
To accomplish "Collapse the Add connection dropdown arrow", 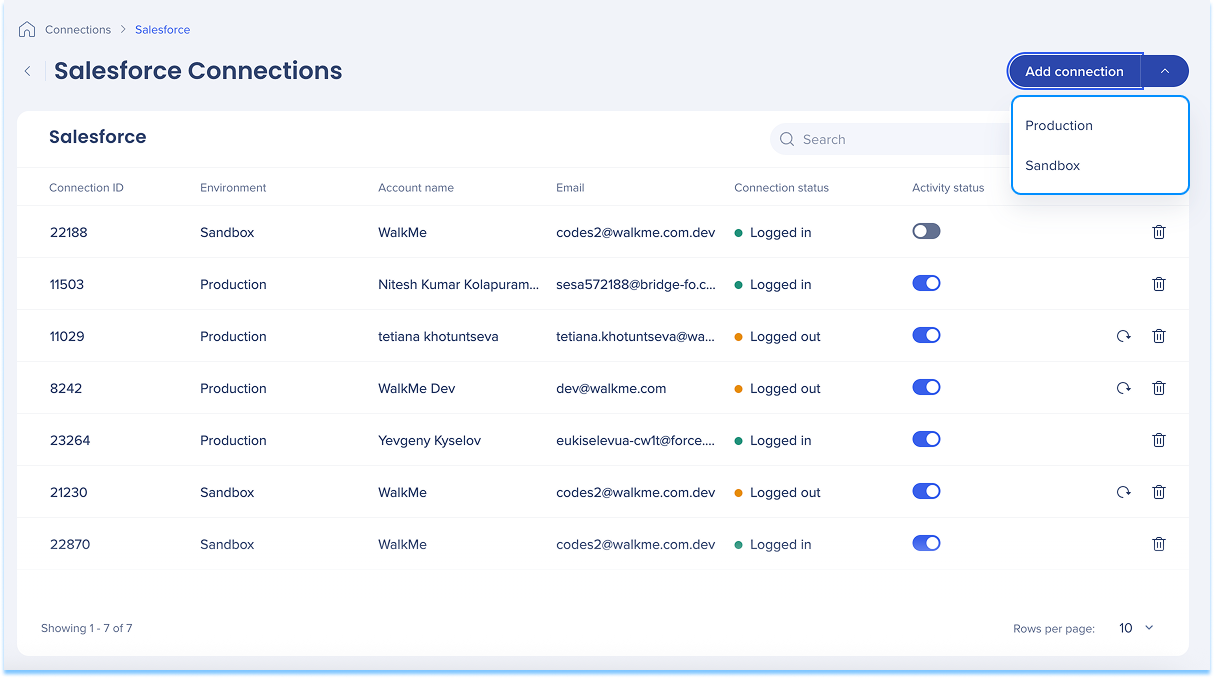I will (x=1165, y=71).
